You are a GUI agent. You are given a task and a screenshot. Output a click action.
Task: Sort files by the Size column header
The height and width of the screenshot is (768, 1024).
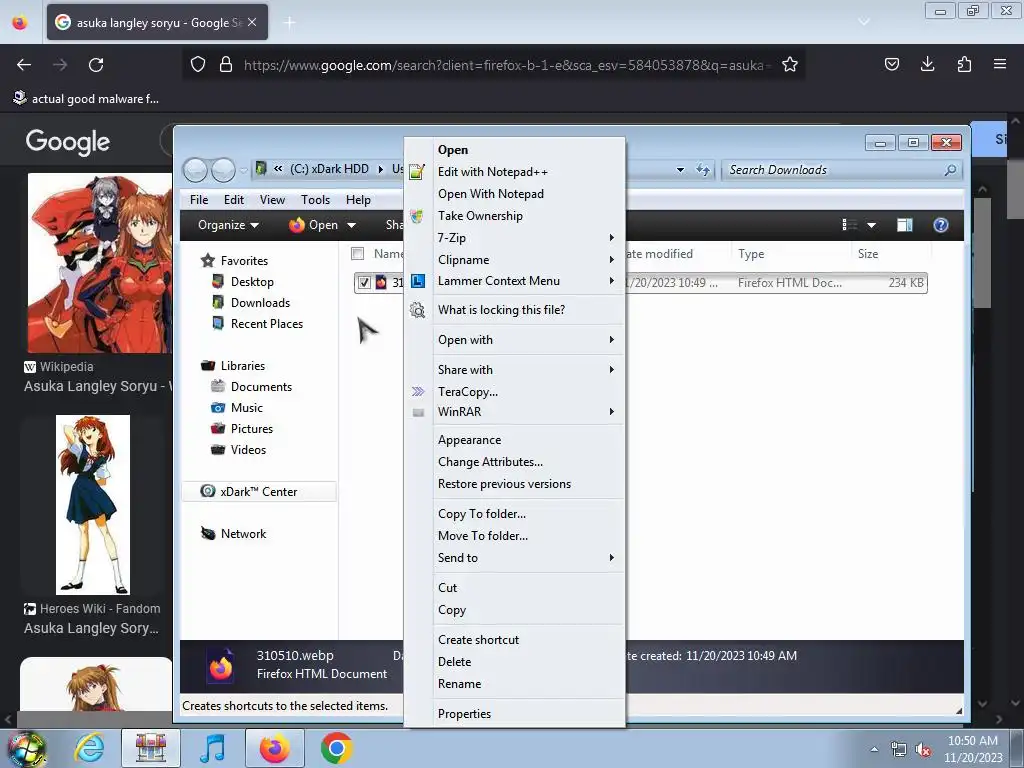890,254
